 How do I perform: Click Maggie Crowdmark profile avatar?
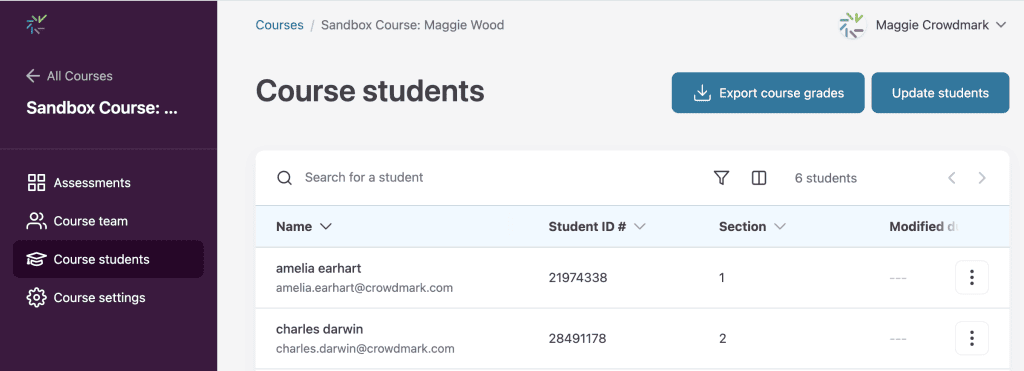(852, 25)
